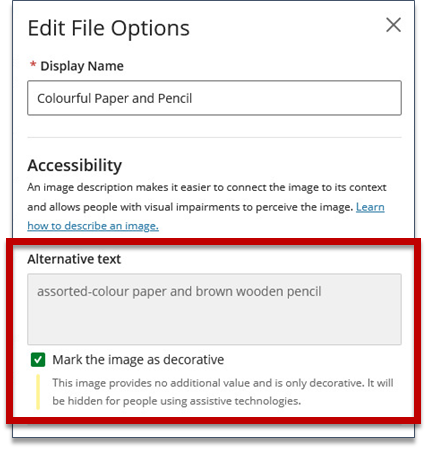The image size is (427, 449).
Task: Select 'assorted-colour paper and brown wooden pencil' text
Action: point(179,292)
